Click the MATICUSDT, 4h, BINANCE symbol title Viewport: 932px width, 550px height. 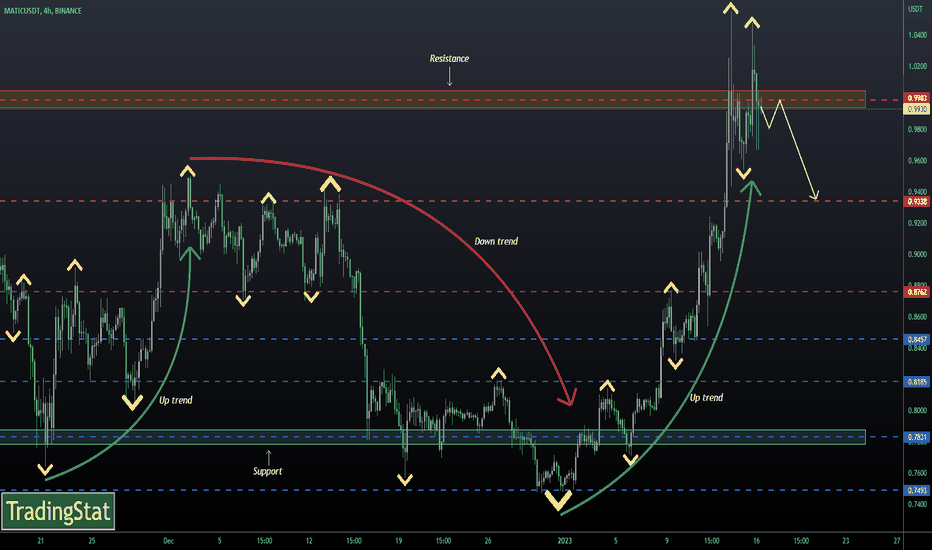click(x=42, y=11)
